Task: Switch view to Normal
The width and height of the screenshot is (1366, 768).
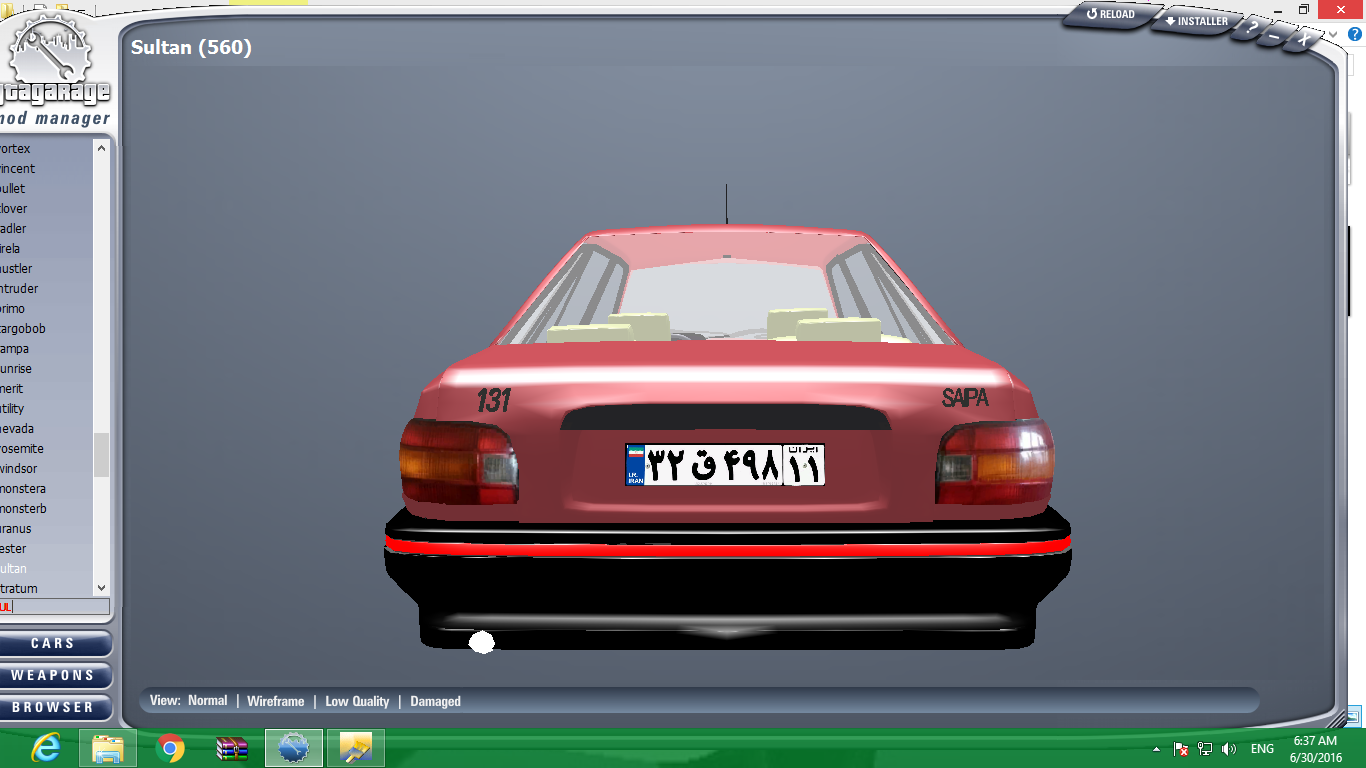Action: pos(208,701)
